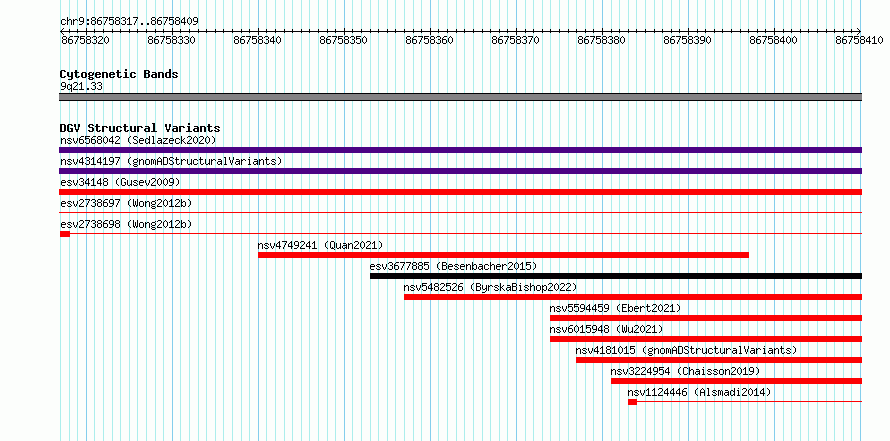Click the nsv3224954 (Chaisson2019) label
890x441 pixels.
685,371
